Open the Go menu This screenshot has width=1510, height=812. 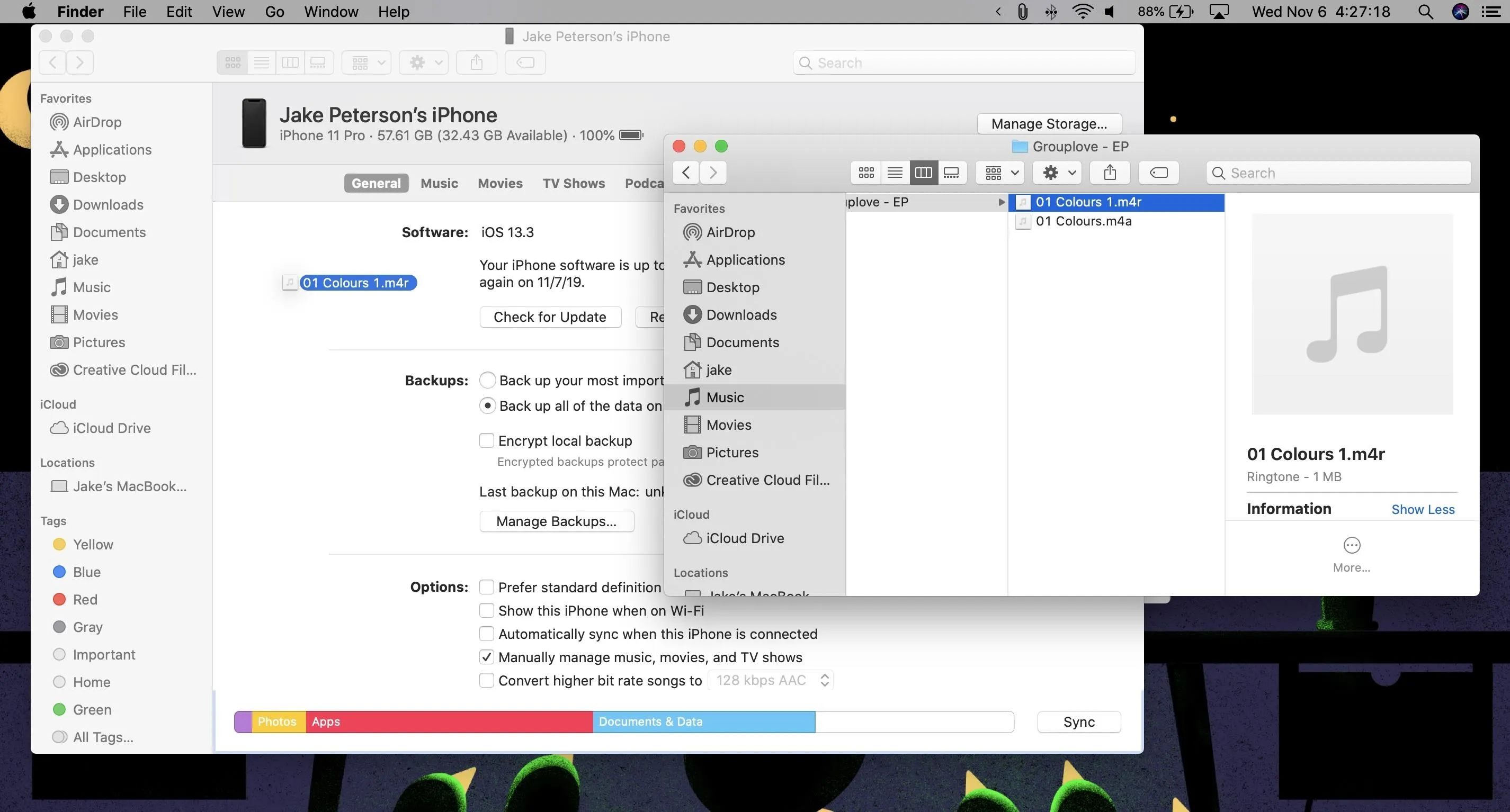[x=274, y=12]
